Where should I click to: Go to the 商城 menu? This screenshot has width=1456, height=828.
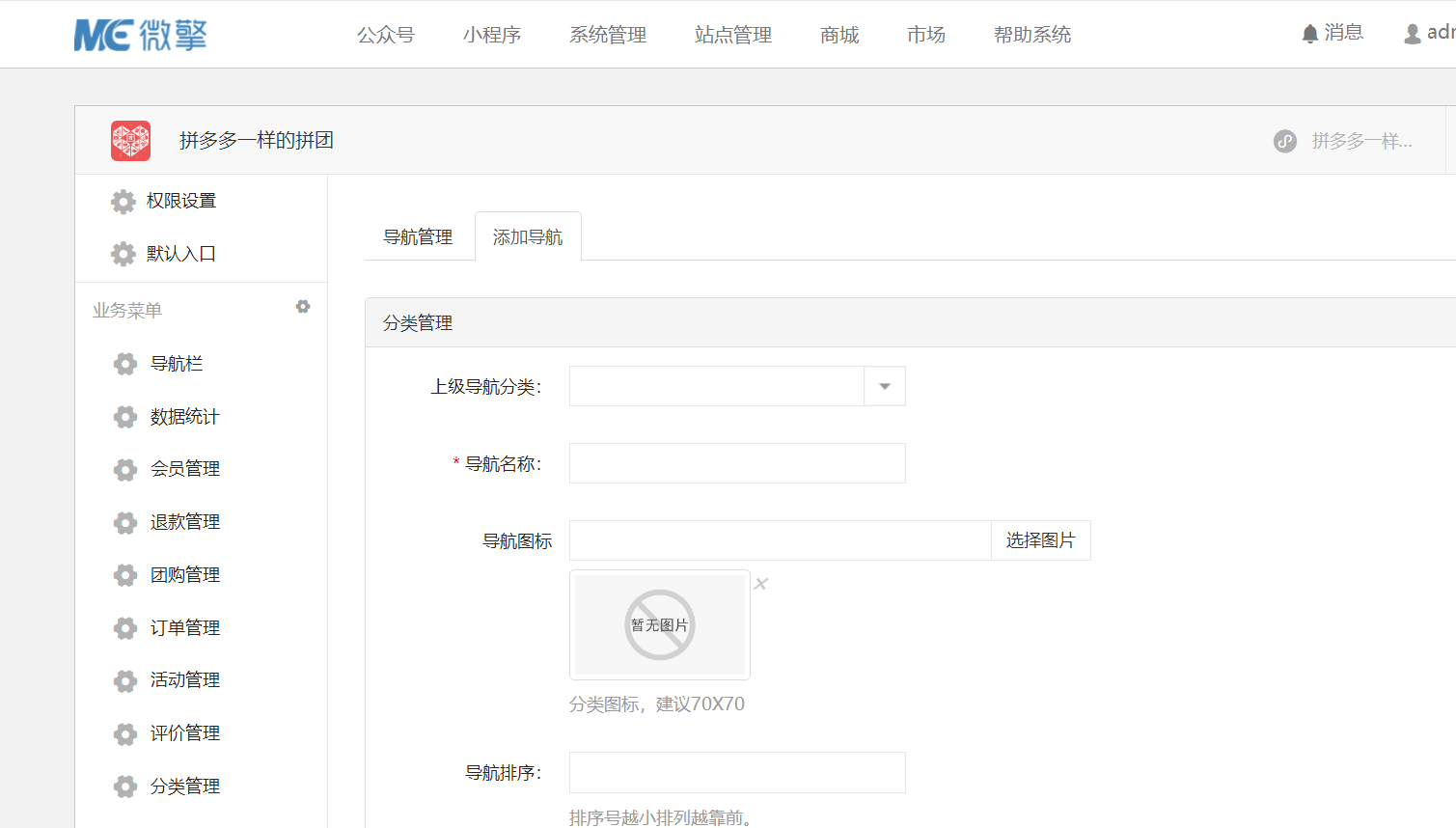(839, 35)
